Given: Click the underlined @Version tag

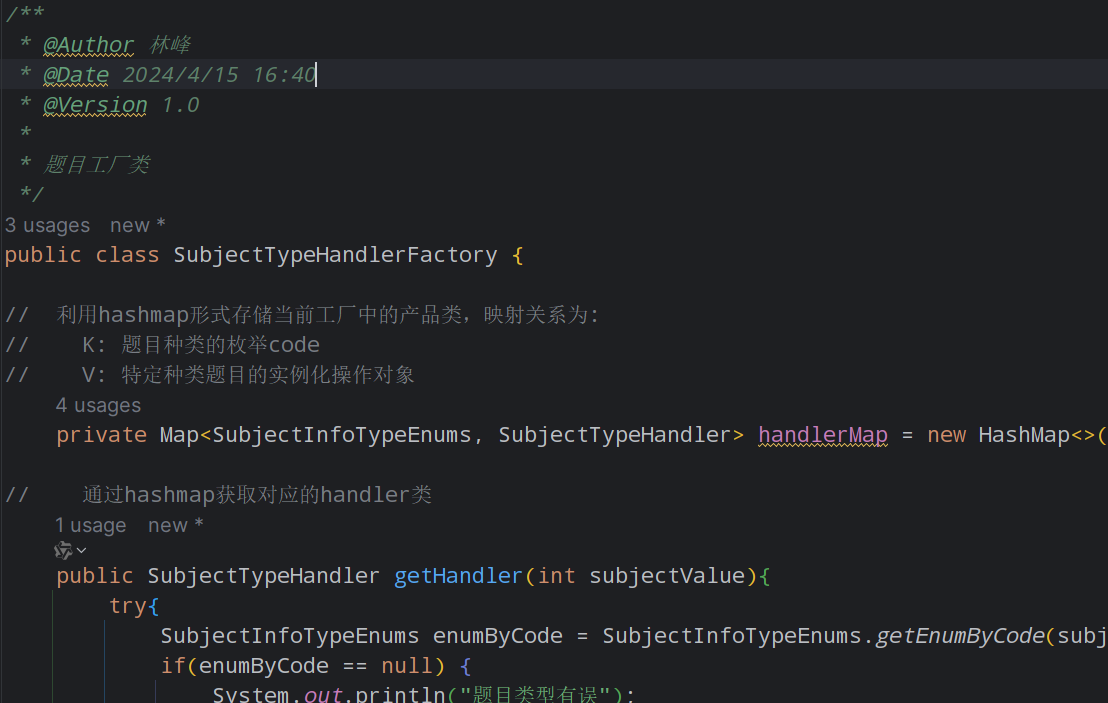Looking at the screenshot, I should 94,104.
